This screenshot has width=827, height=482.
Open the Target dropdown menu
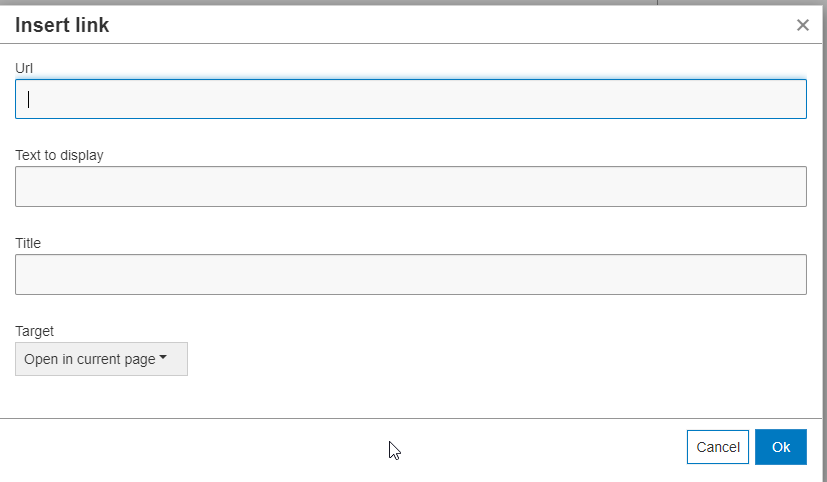[101, 359]
